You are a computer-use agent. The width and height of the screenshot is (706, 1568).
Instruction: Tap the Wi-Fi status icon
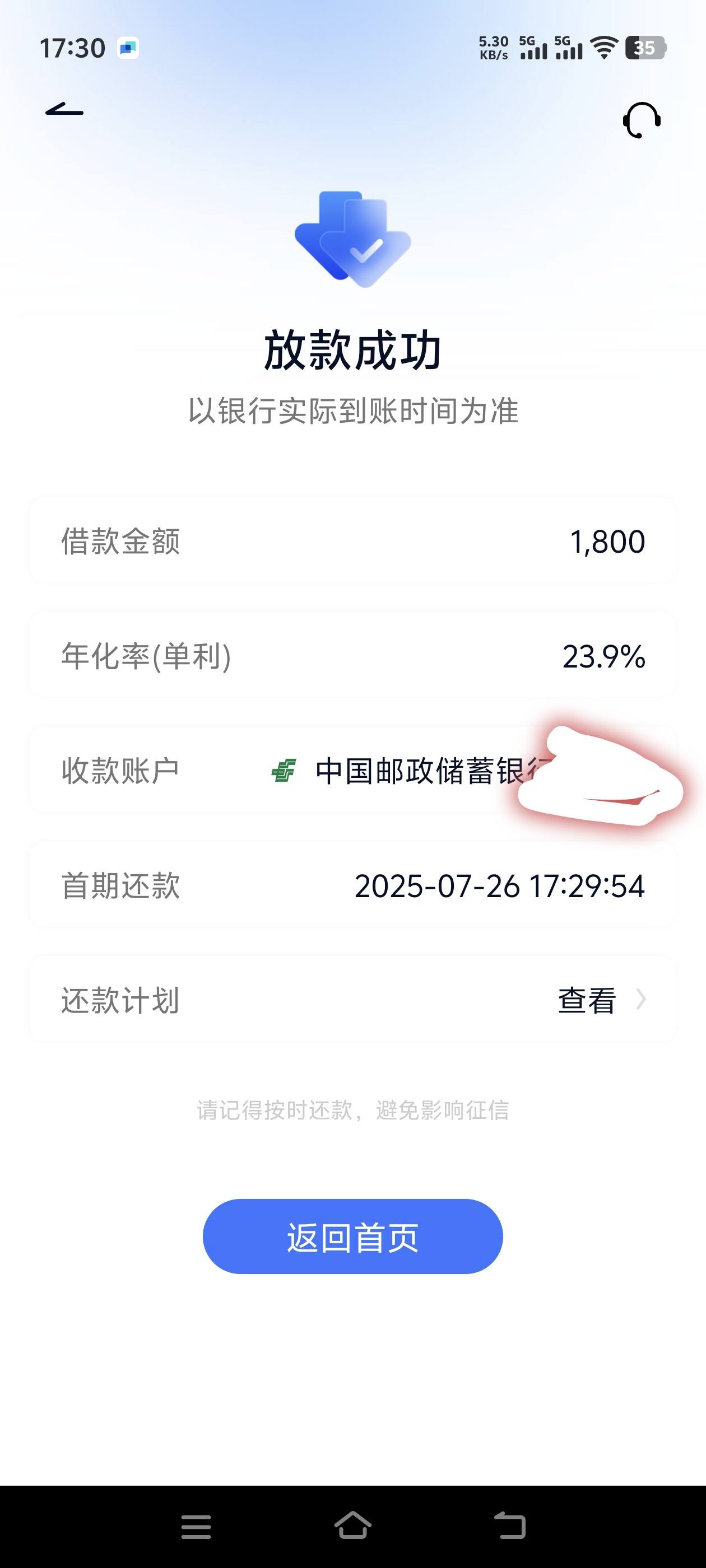click(603, 48)
